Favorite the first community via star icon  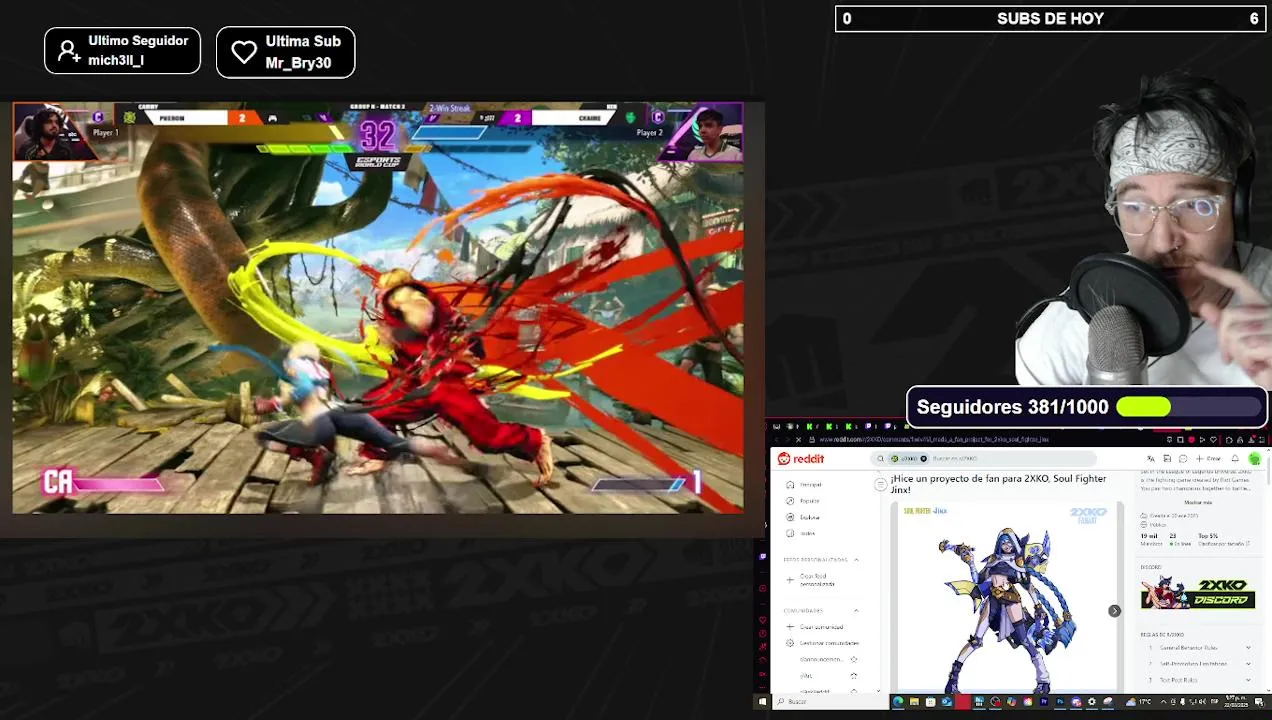[853, 660]
